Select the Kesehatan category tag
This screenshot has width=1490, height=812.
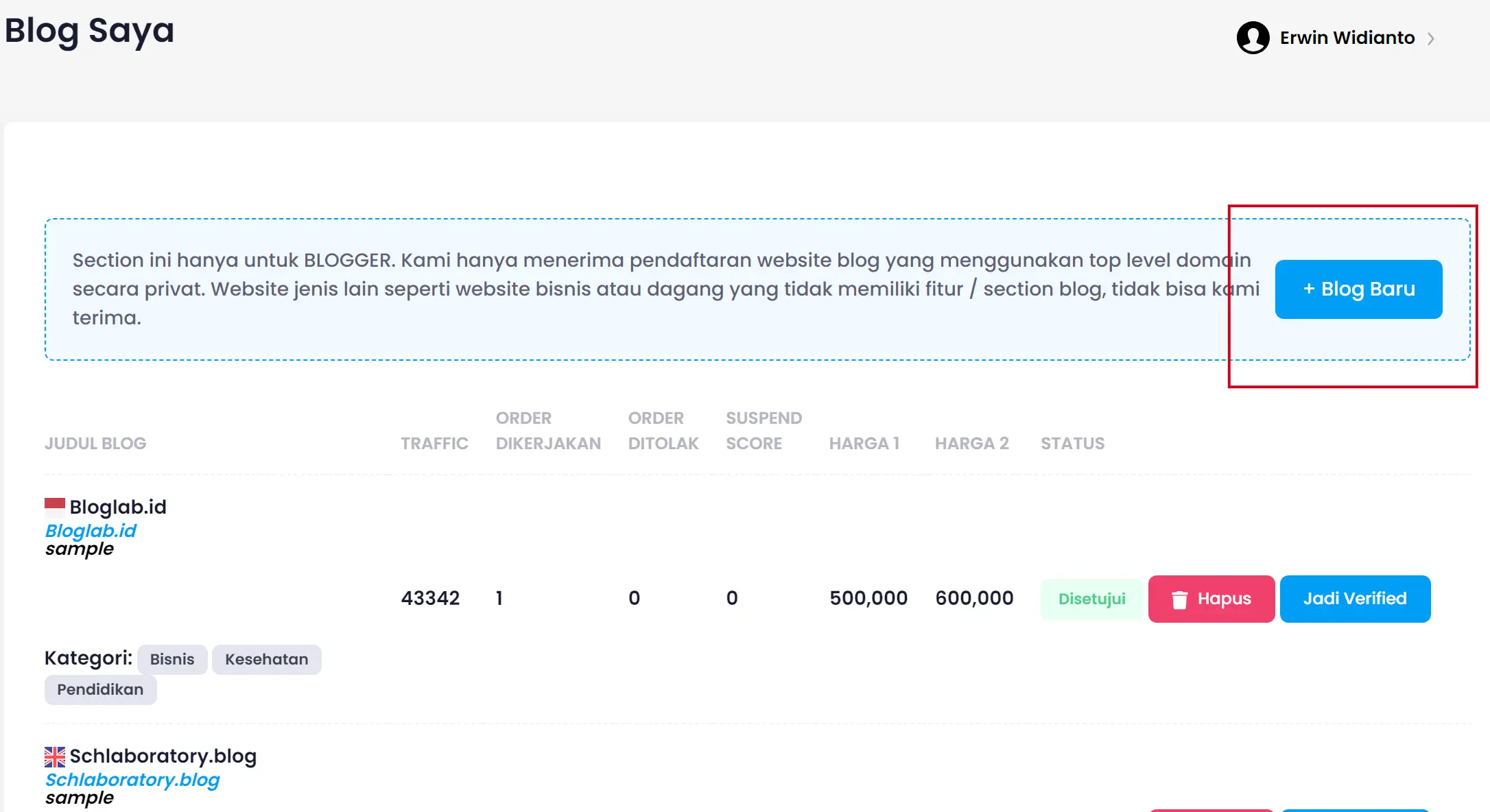click(x=266, y=659)
